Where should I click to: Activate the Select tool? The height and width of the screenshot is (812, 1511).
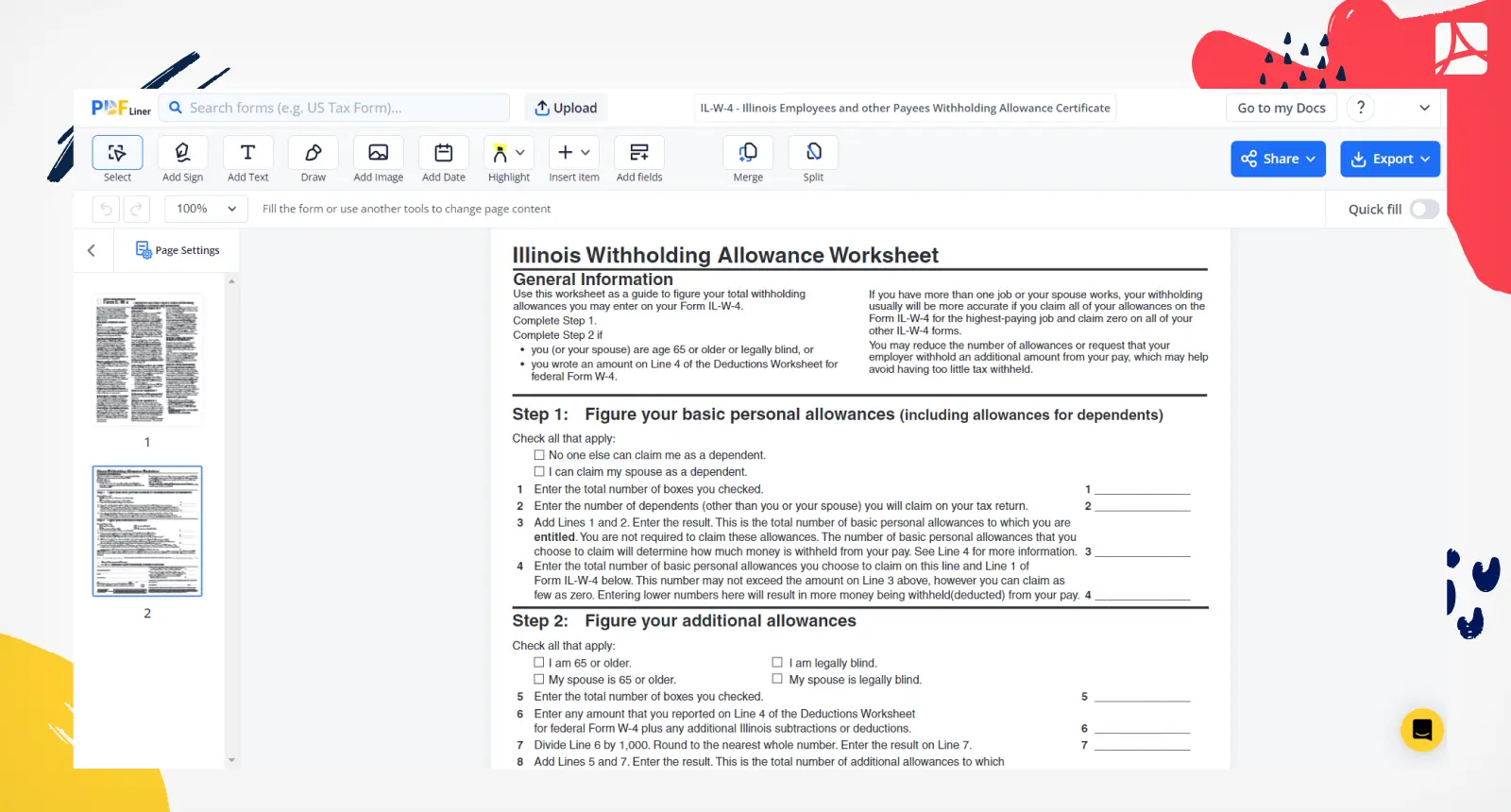pos(117,153)
